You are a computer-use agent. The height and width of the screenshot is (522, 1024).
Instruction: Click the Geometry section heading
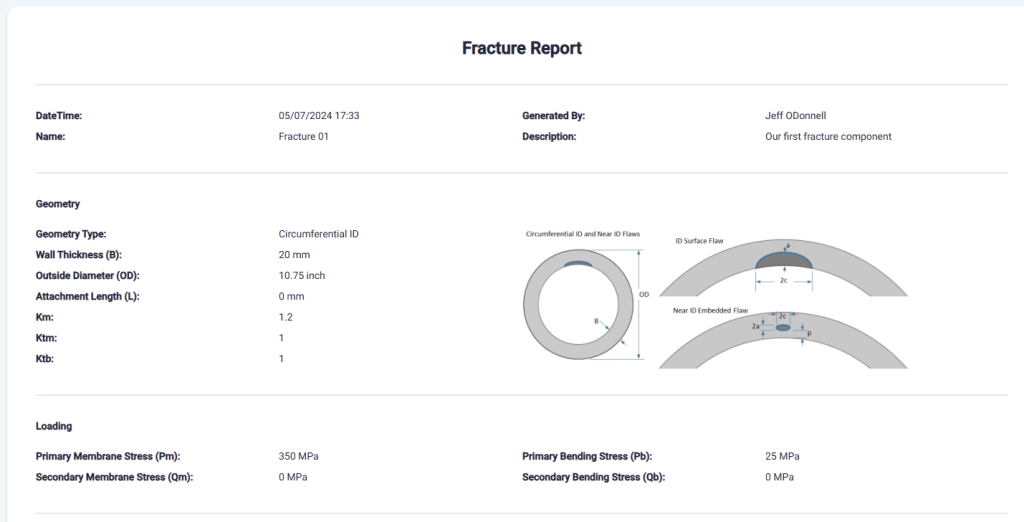pyautogui.click(x=57, y=204)
